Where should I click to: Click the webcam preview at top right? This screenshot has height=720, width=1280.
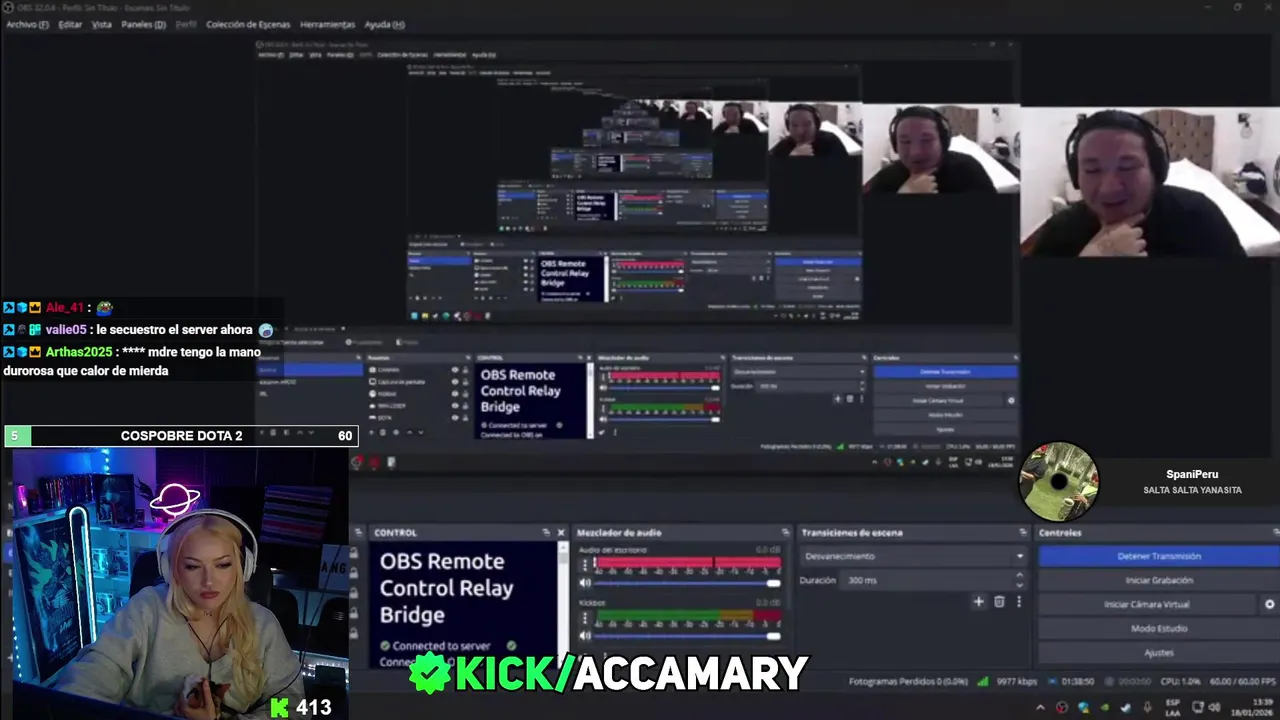pyautogui.click(x=1150, y=181)
